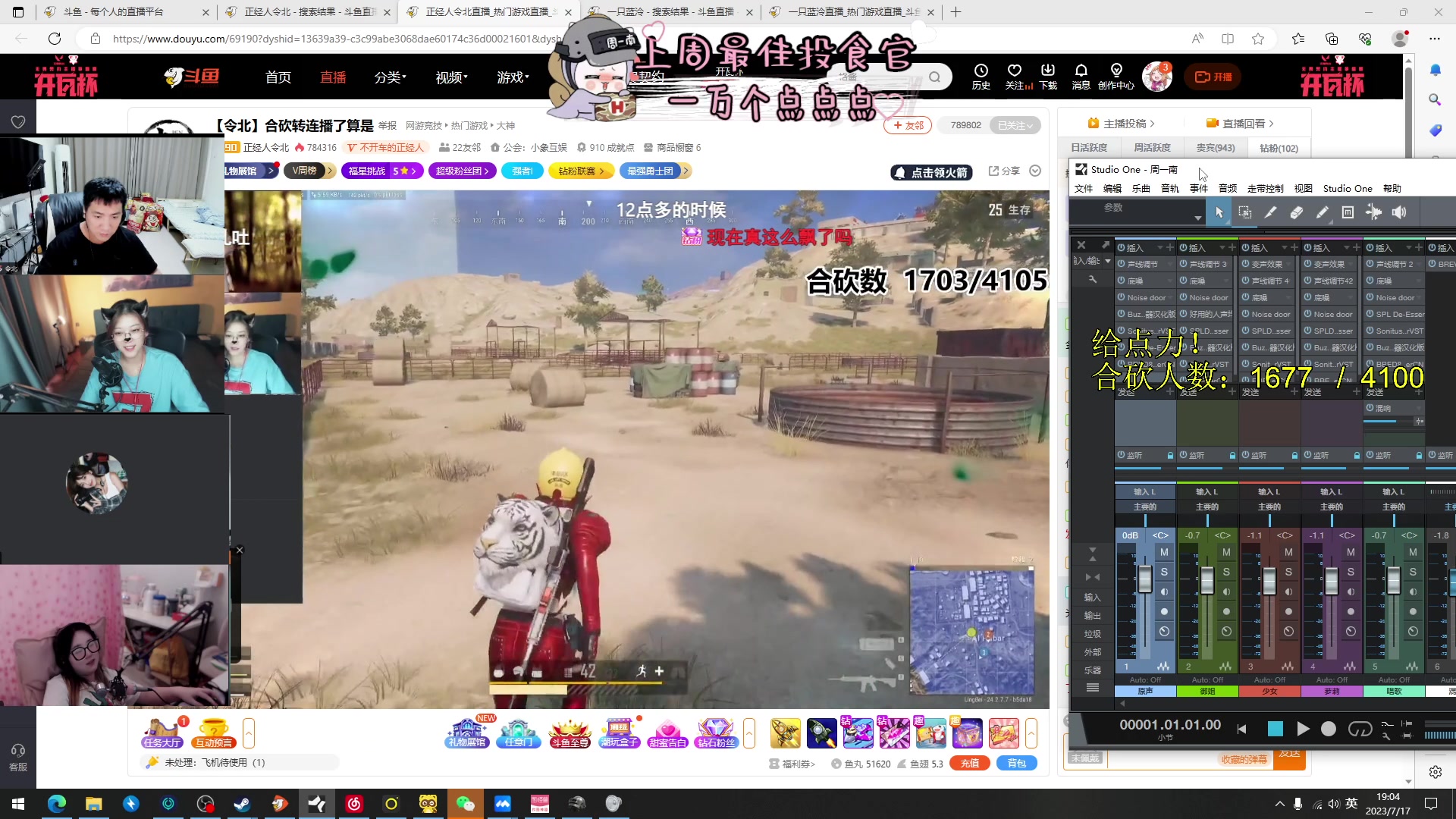Open Douyu 关注 followed icon
The height and width of the screenshot is (819, 1456).
[1016, 77]
